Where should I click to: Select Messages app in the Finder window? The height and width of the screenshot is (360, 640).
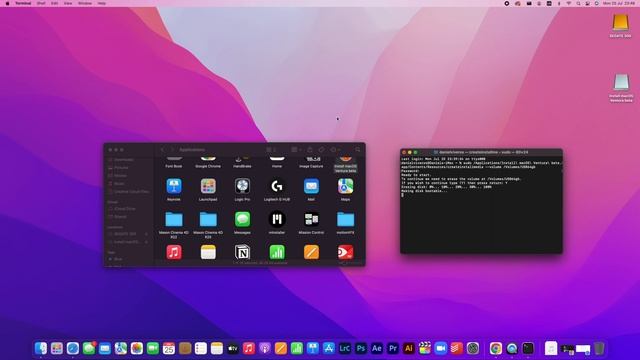[x=242, y=219]
